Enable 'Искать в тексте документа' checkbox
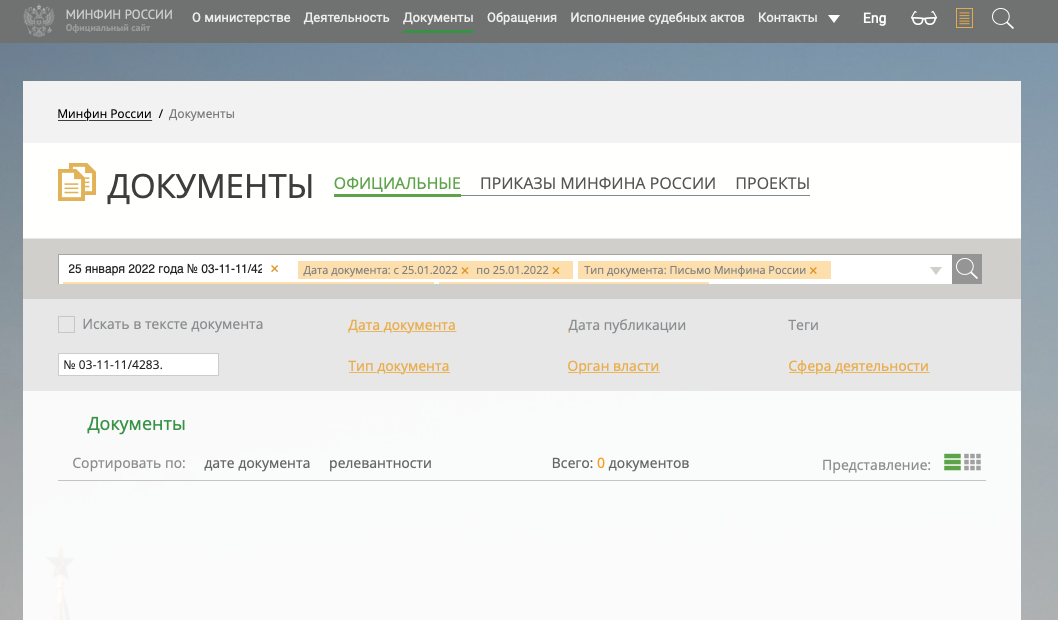This screenshot has width=1058, height=620. 66,325
